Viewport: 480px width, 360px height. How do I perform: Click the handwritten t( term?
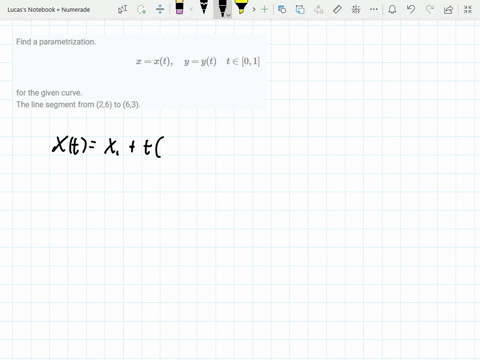pos(153,148)
